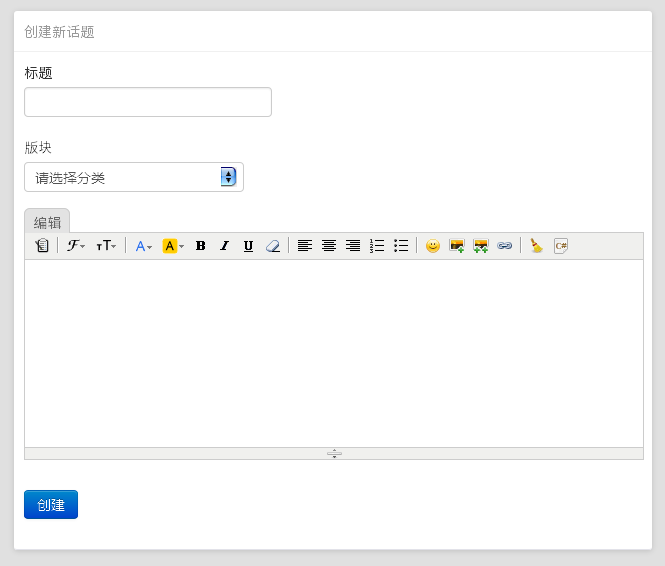Open the text color picker
Image resolution: width=665 pixels, height=566 pixels.
[x=143, y=246]
